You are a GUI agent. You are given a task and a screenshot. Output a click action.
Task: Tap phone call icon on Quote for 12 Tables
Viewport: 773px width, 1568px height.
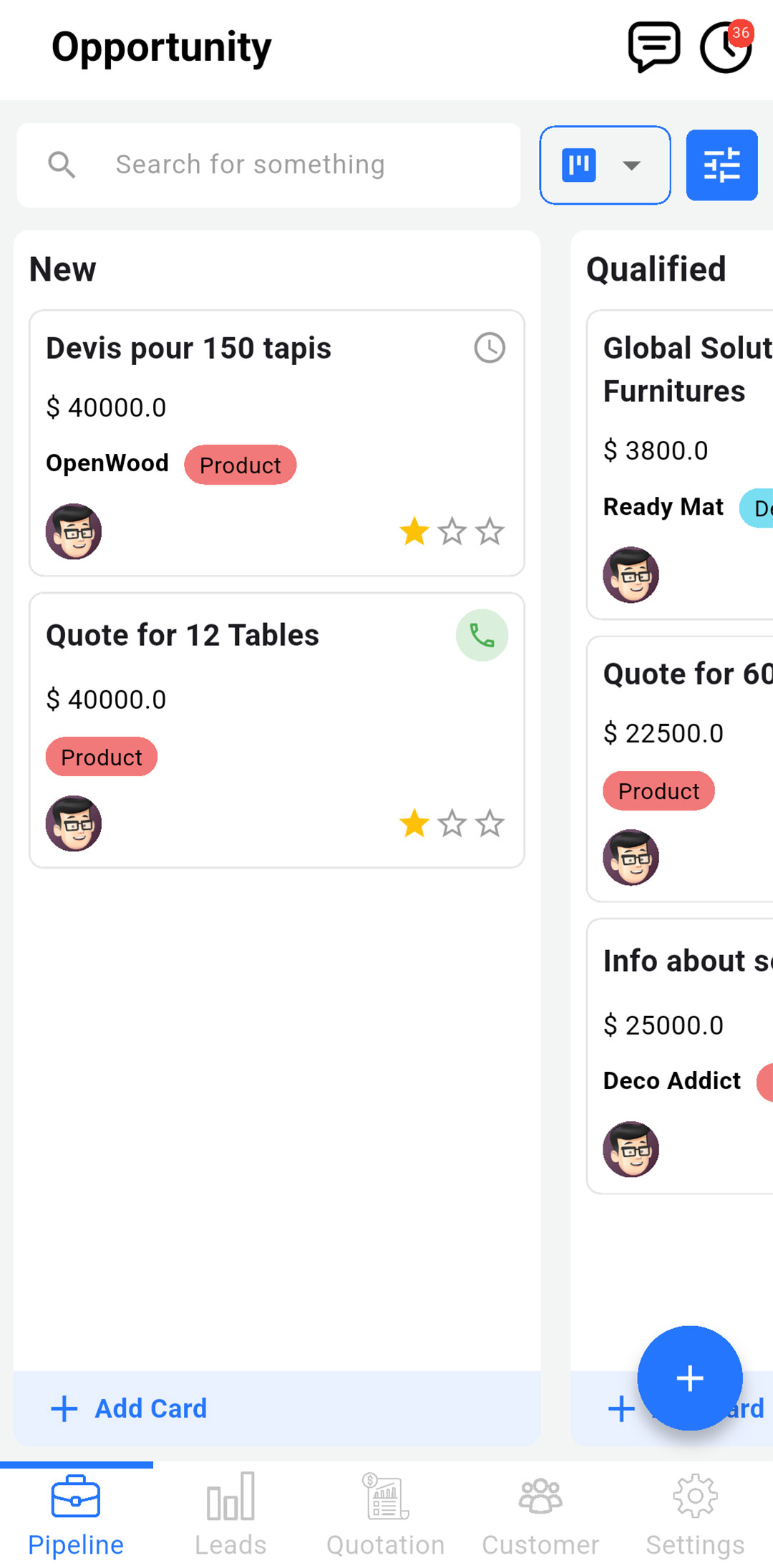coord(482,635)
